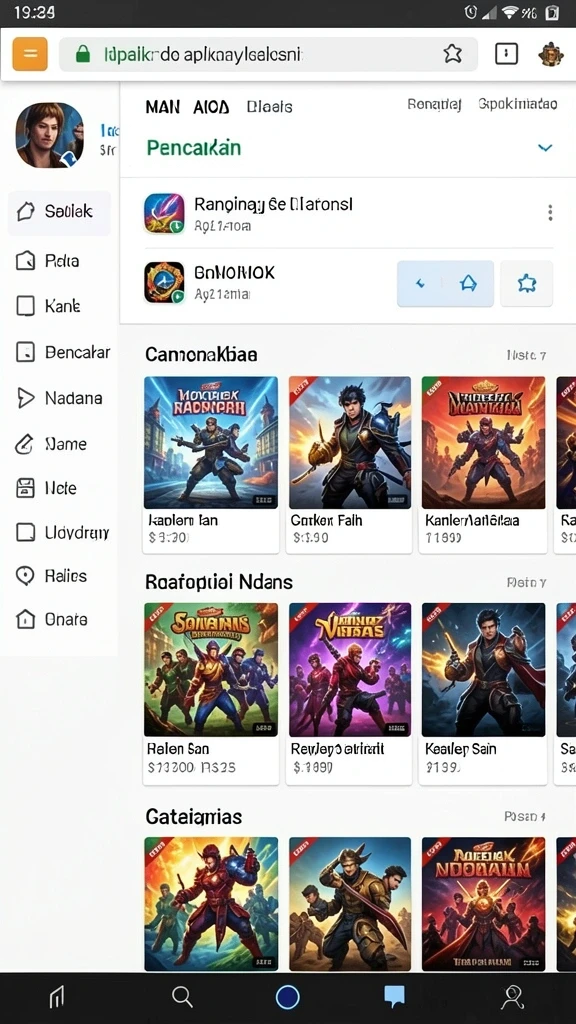576x1024 pixels.
Task: Open Gateiamias section more link
Action: click(524, 816)
